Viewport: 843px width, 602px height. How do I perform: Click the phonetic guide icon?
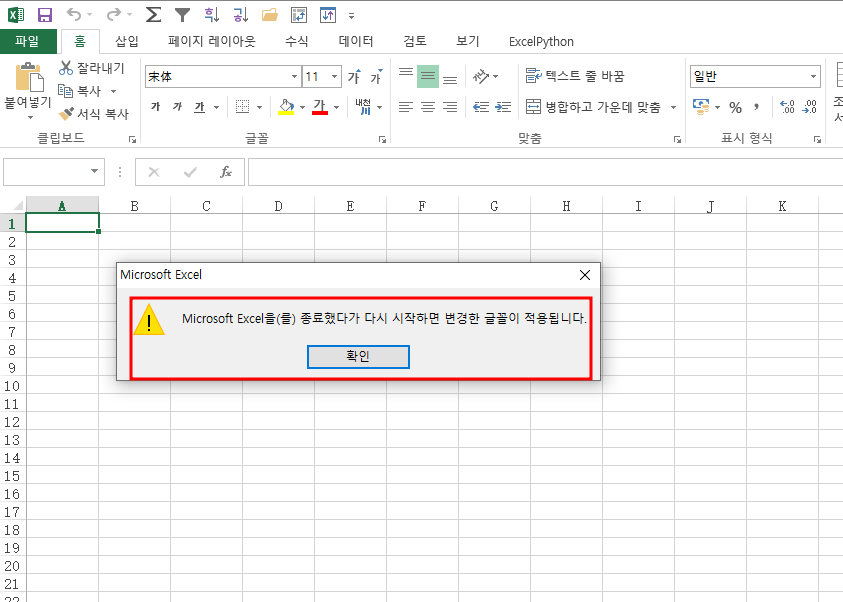pyautogui.click(x=363, y=107)
